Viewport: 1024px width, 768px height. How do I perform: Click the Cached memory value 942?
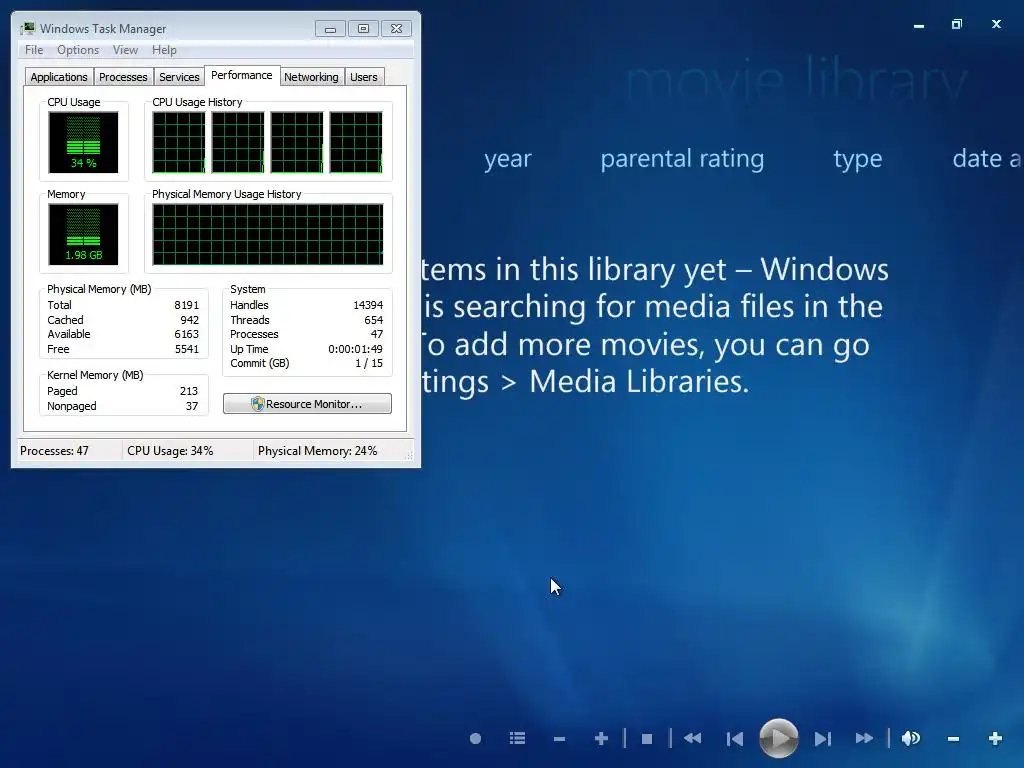click(189, 320)
